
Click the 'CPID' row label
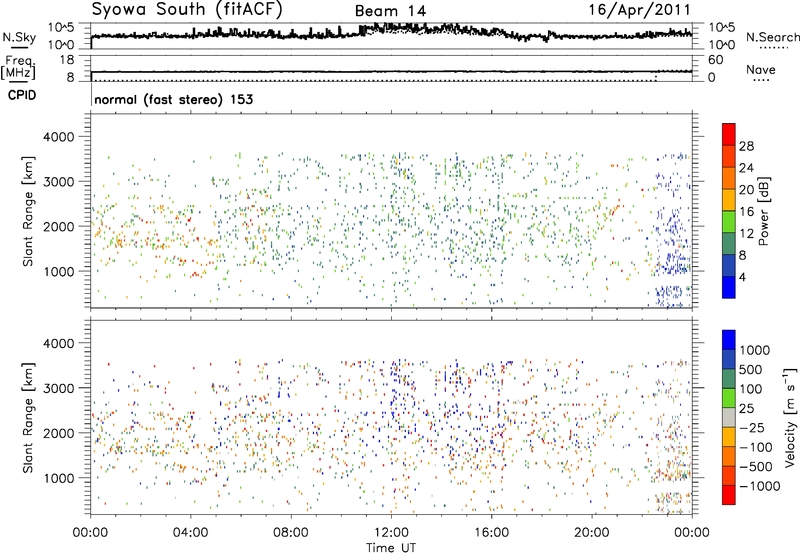coord(22,95)
